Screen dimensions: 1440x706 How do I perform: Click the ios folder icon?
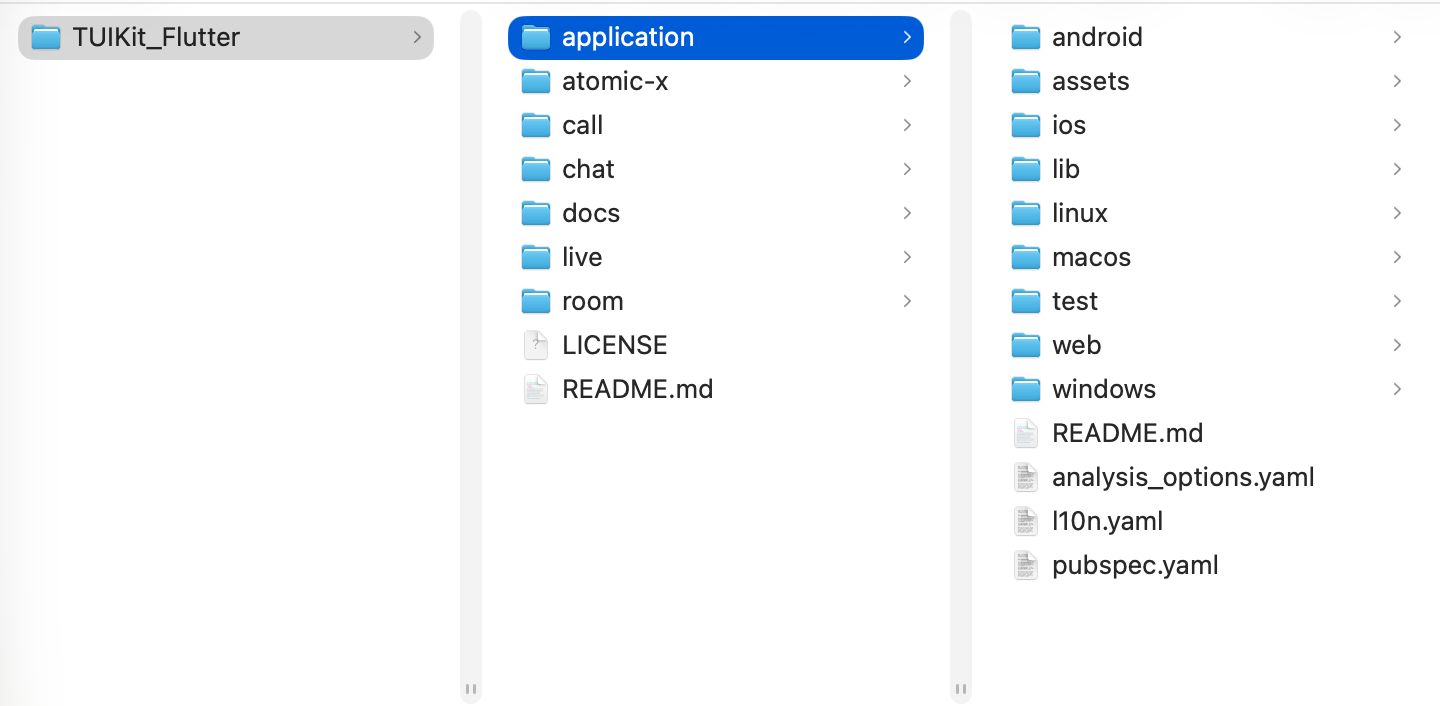1026,126
